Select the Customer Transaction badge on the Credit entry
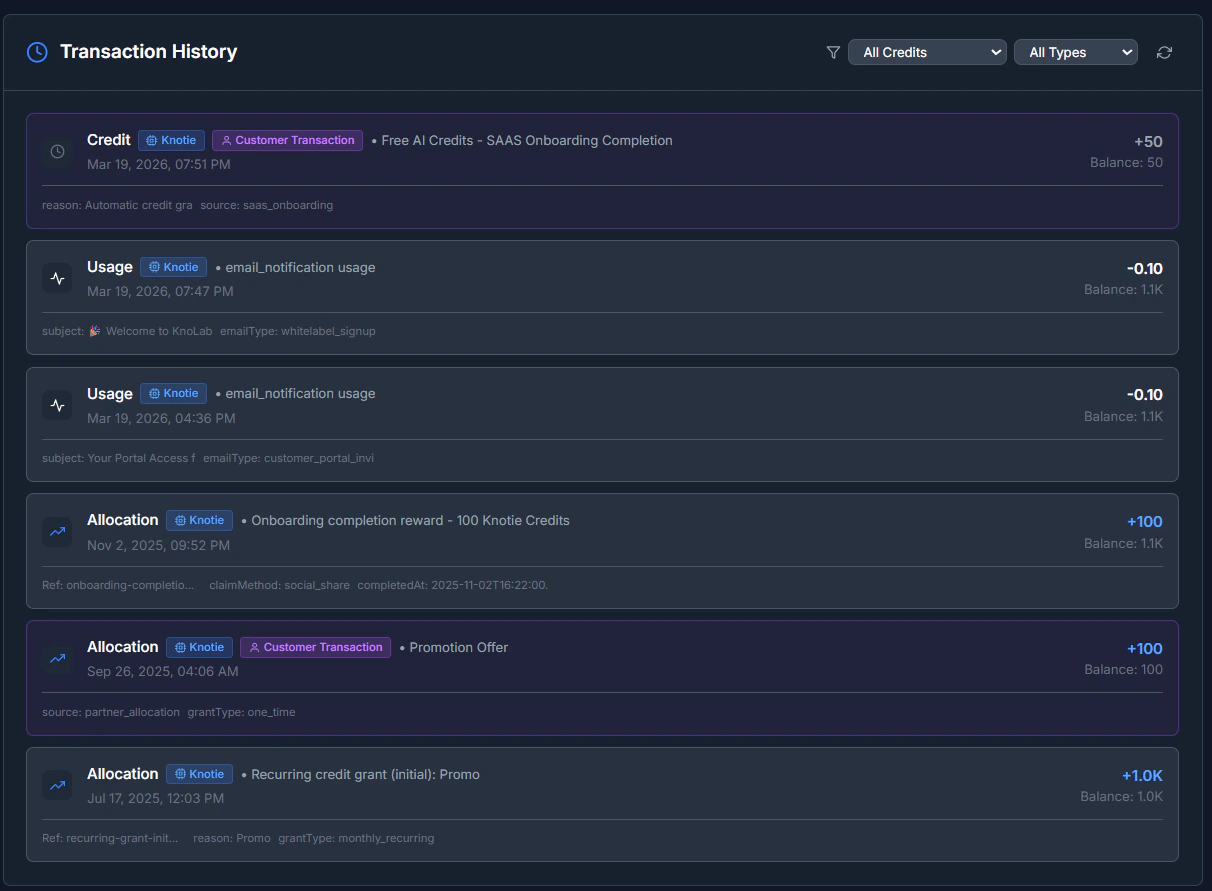The image size is (1212, 891). [x=287, y=140]
